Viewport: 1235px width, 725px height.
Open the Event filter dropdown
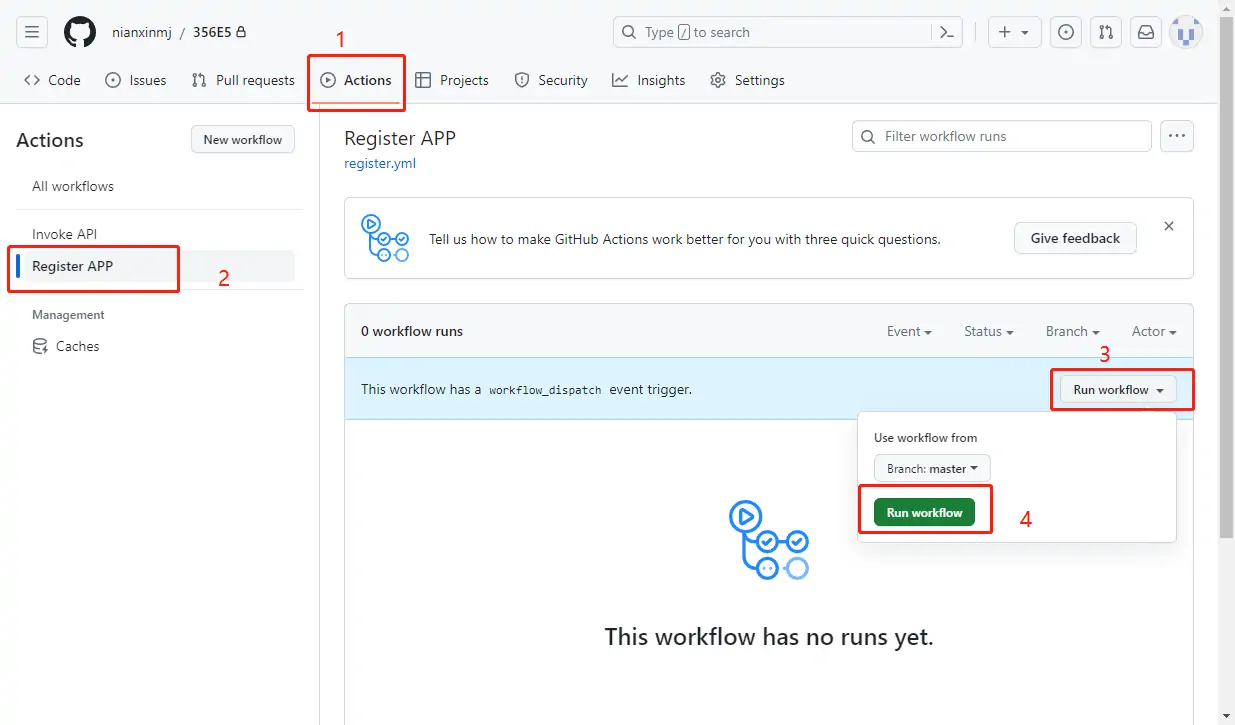[909, 331]
